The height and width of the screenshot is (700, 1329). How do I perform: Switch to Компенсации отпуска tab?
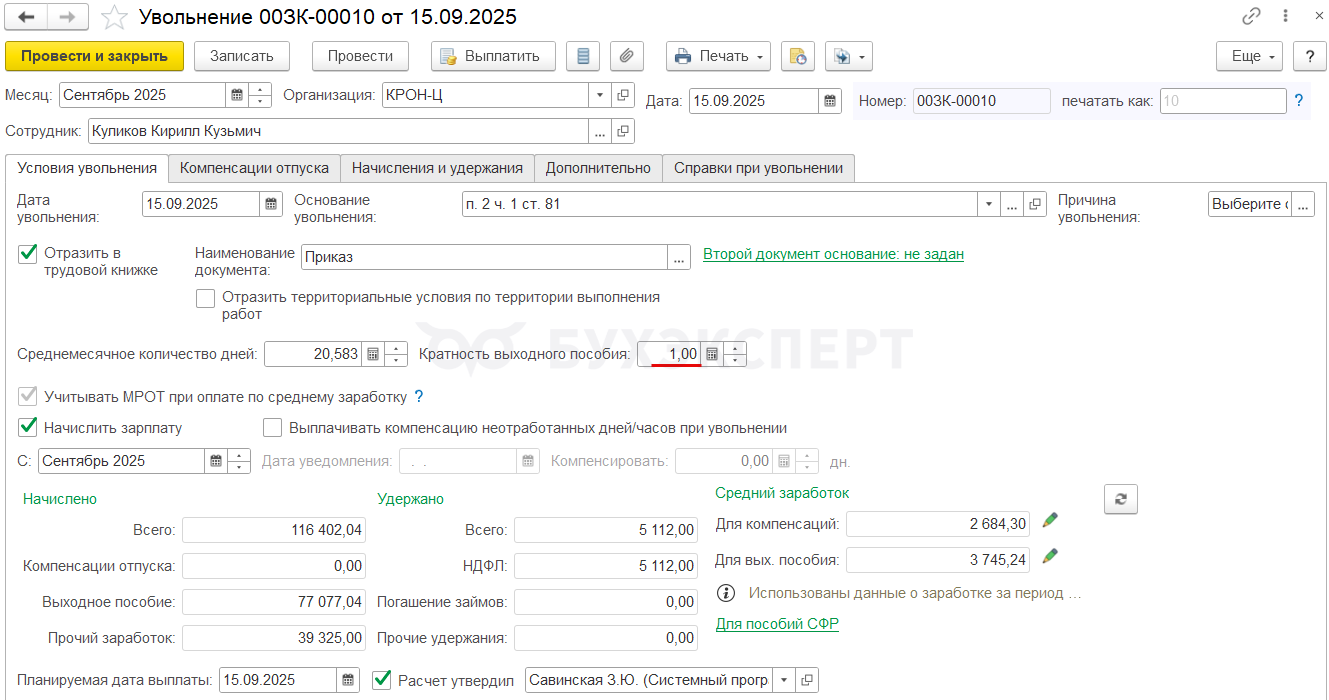254,168
